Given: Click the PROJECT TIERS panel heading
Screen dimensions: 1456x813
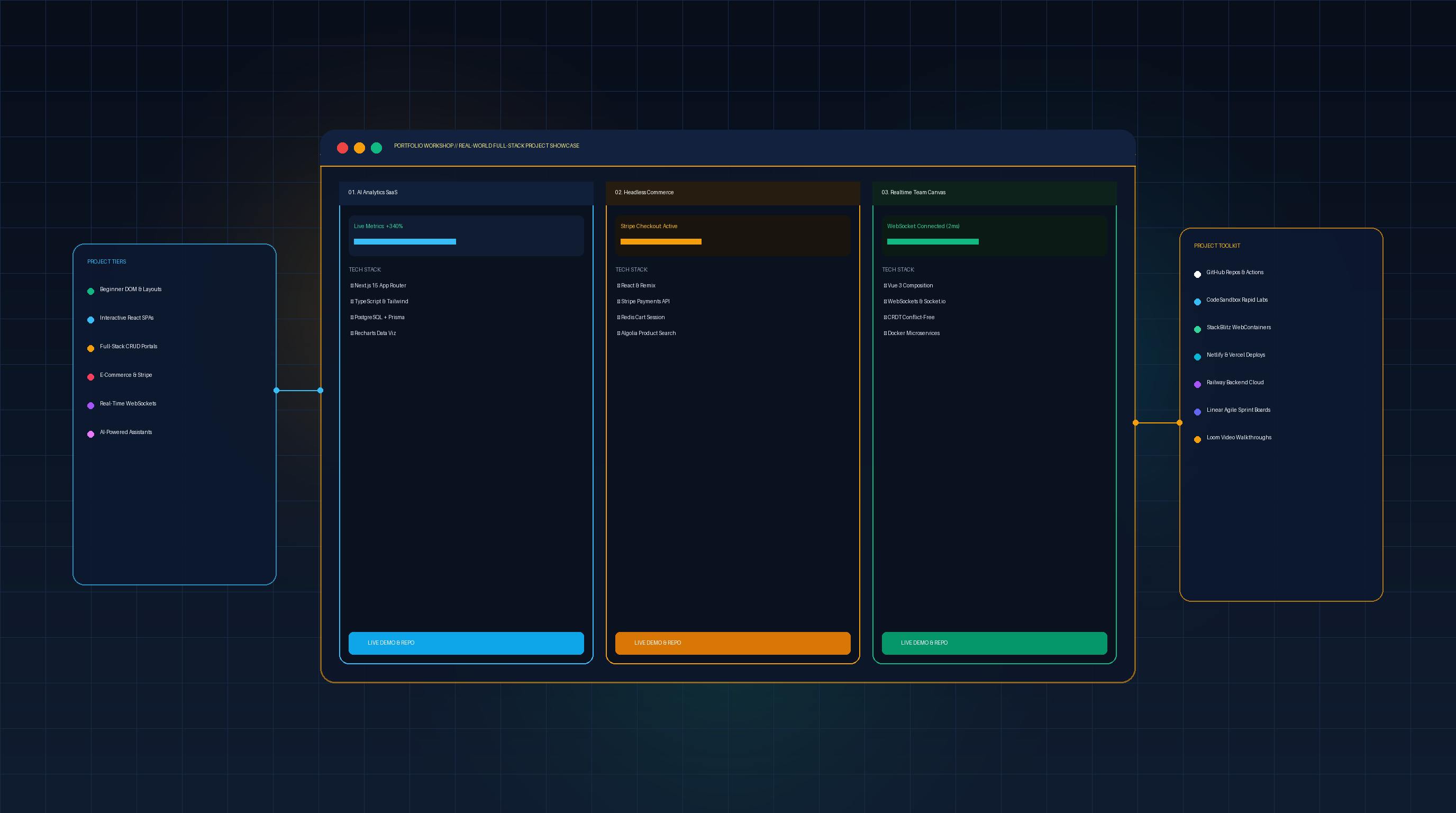Looking at the screenshot, I should (107, 262).
